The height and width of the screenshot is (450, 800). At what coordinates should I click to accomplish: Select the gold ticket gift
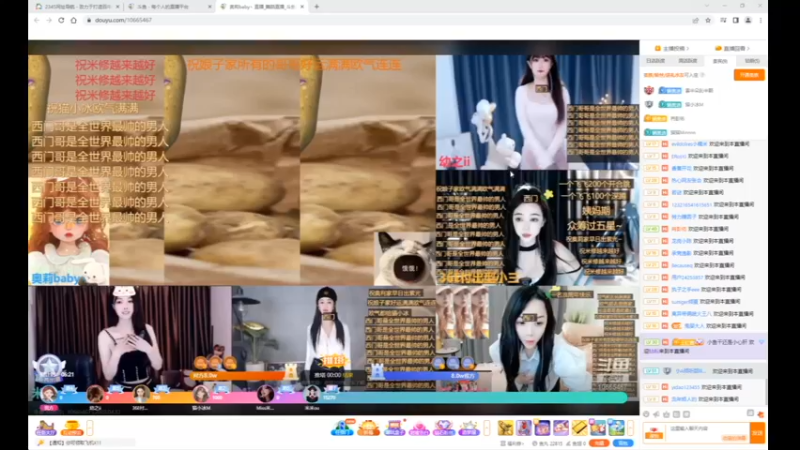click(580, 428)
